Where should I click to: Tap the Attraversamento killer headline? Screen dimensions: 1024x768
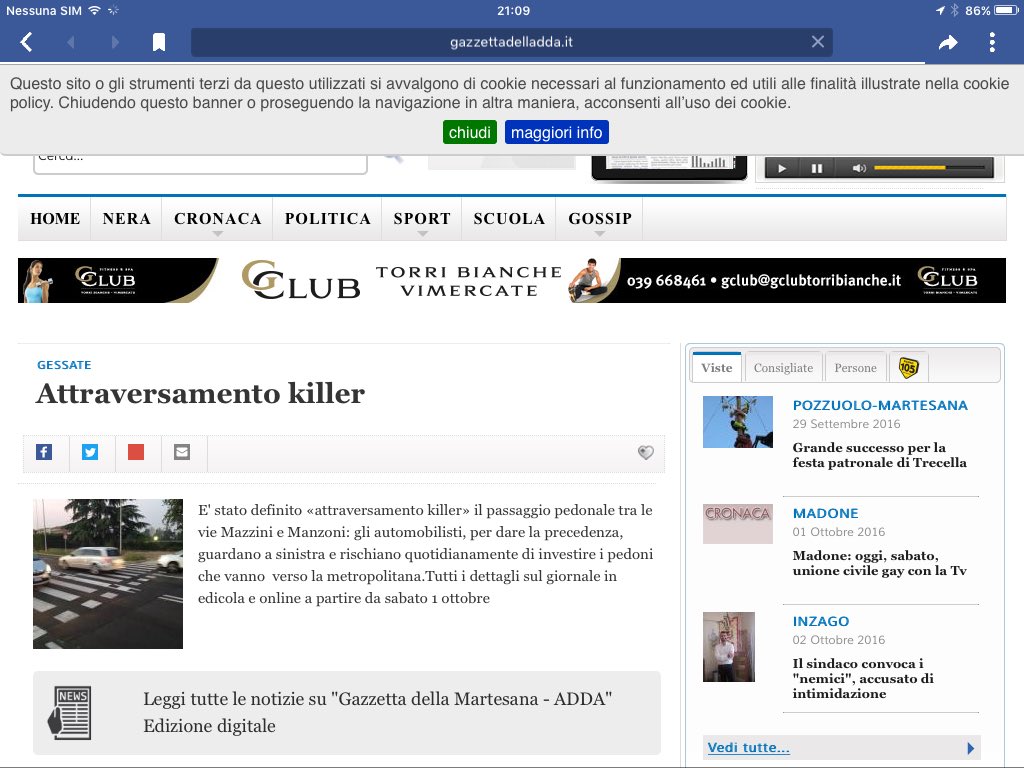click(200, 394)
